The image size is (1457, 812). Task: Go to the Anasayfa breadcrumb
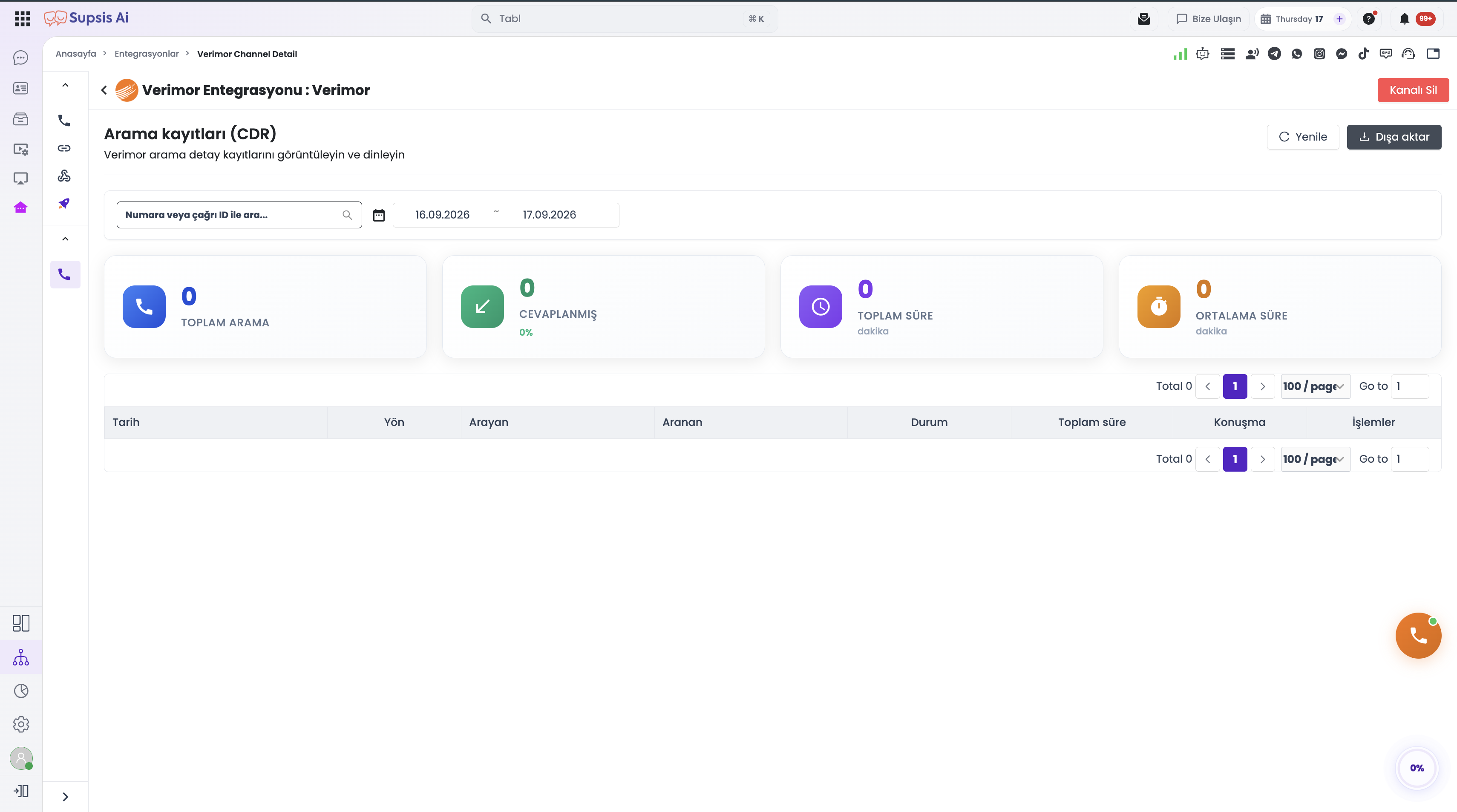coord(76,54)
